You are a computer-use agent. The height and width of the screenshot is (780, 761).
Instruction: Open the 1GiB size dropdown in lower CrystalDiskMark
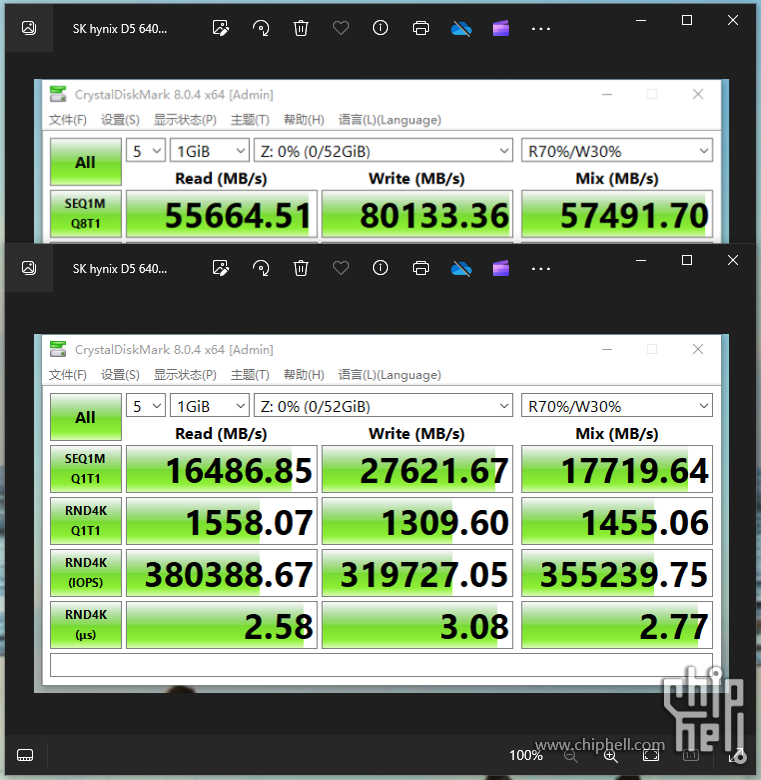point(209,406)
